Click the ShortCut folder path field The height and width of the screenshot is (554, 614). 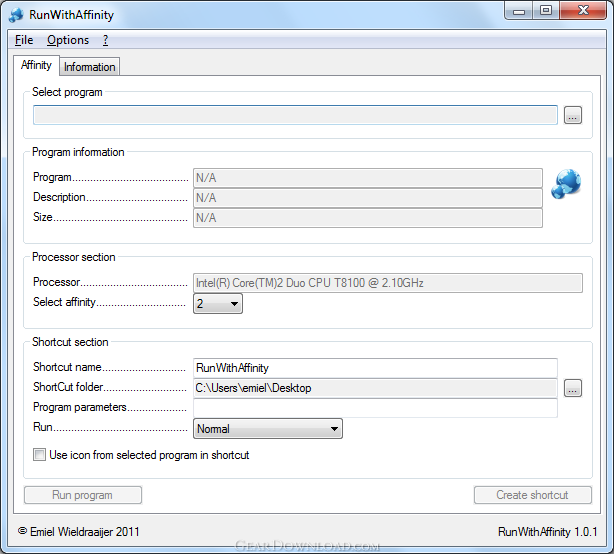pos(375,388)
